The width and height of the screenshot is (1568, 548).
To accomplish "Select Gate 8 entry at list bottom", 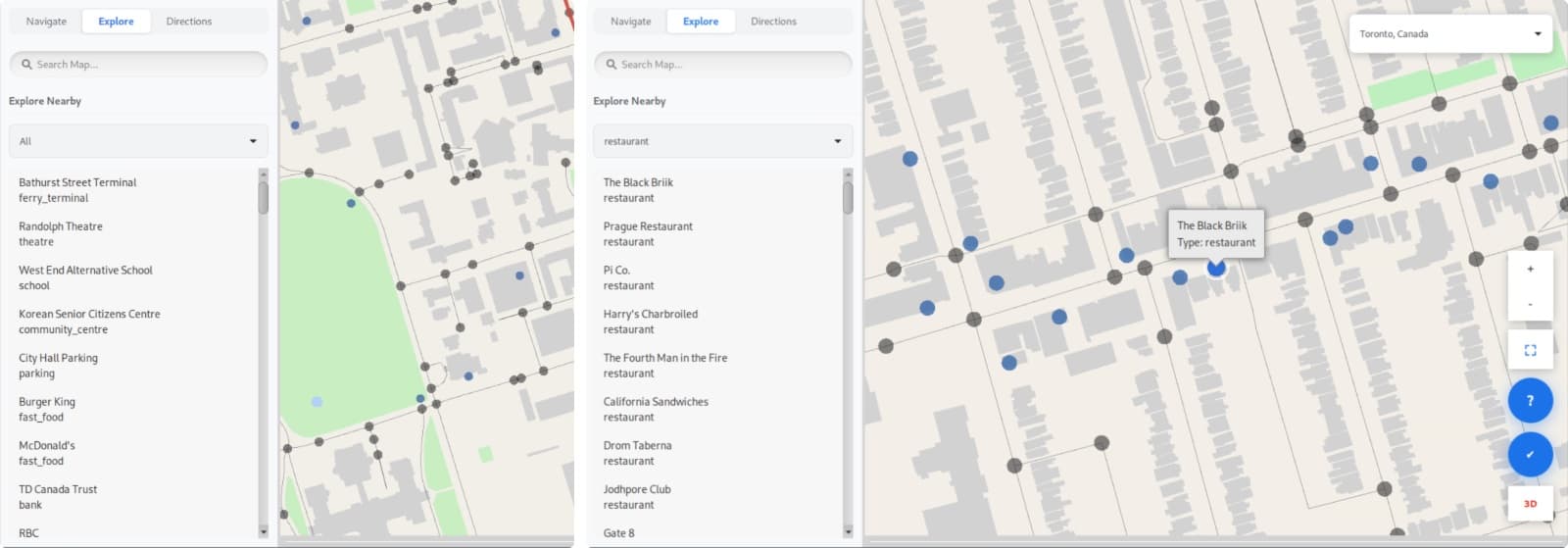I will pos(717,533).
